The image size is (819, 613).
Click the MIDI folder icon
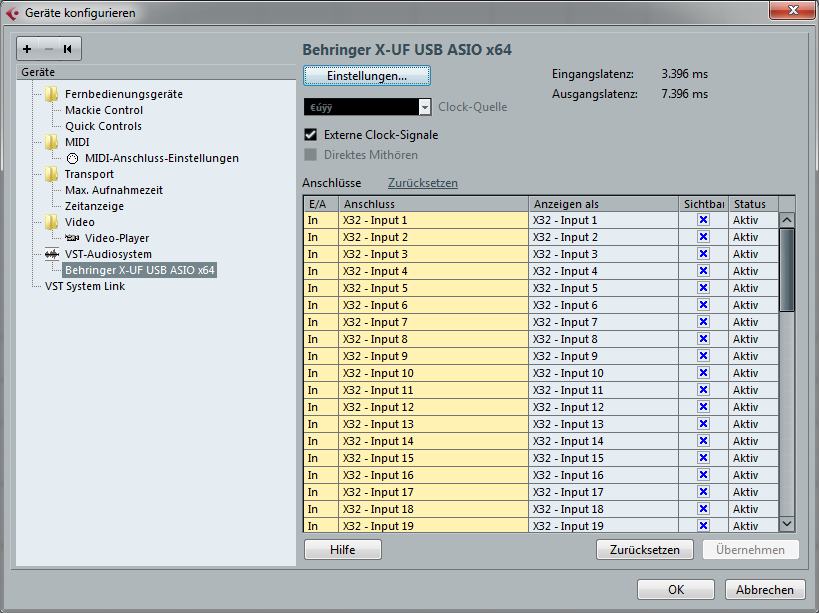51,142
